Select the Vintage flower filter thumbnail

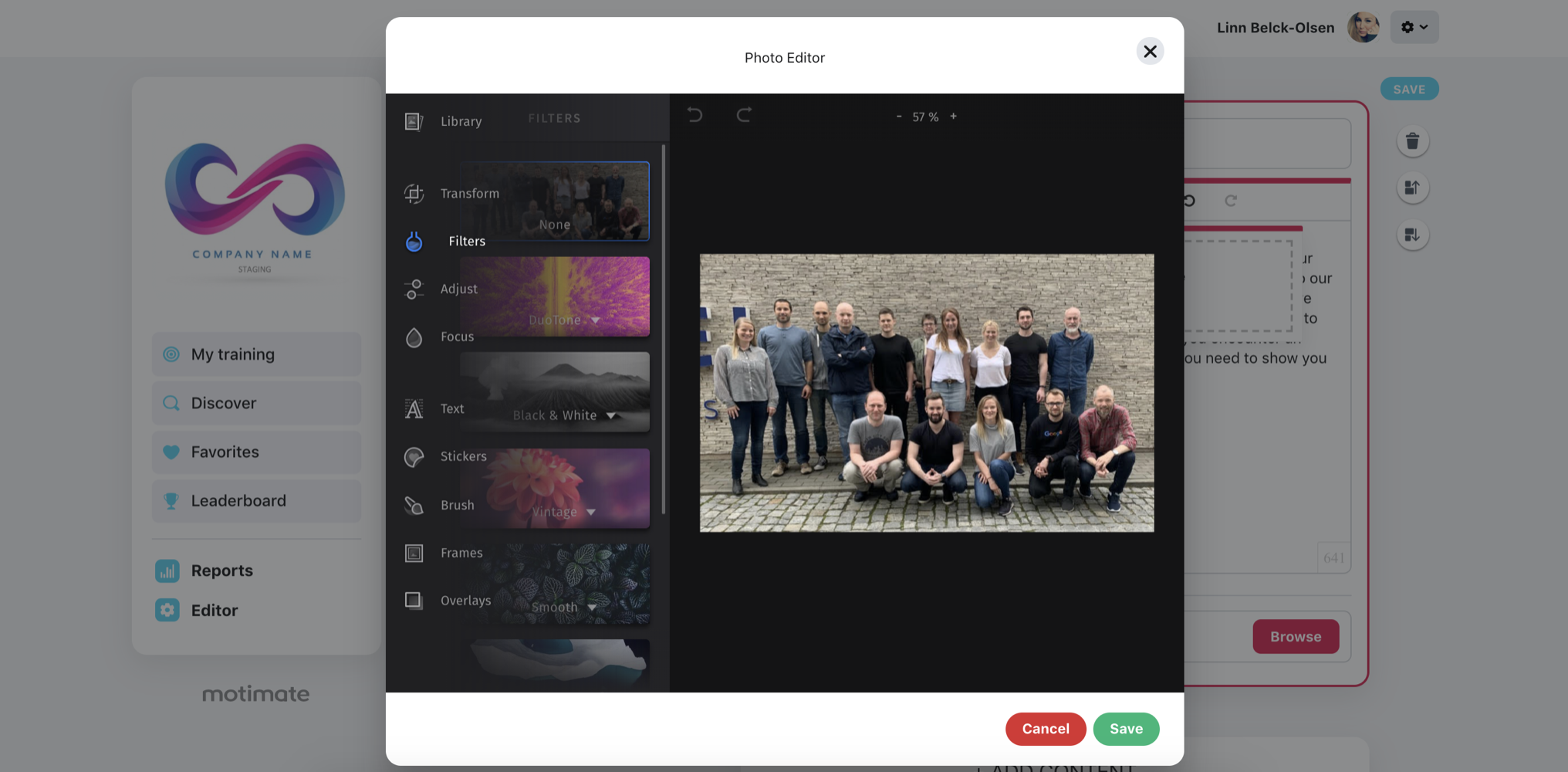[555, 488]
